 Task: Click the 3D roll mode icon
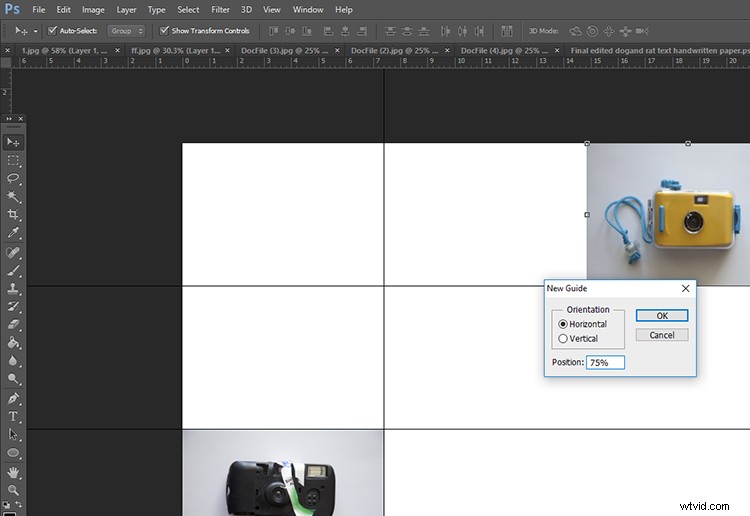tap(592, 31)
